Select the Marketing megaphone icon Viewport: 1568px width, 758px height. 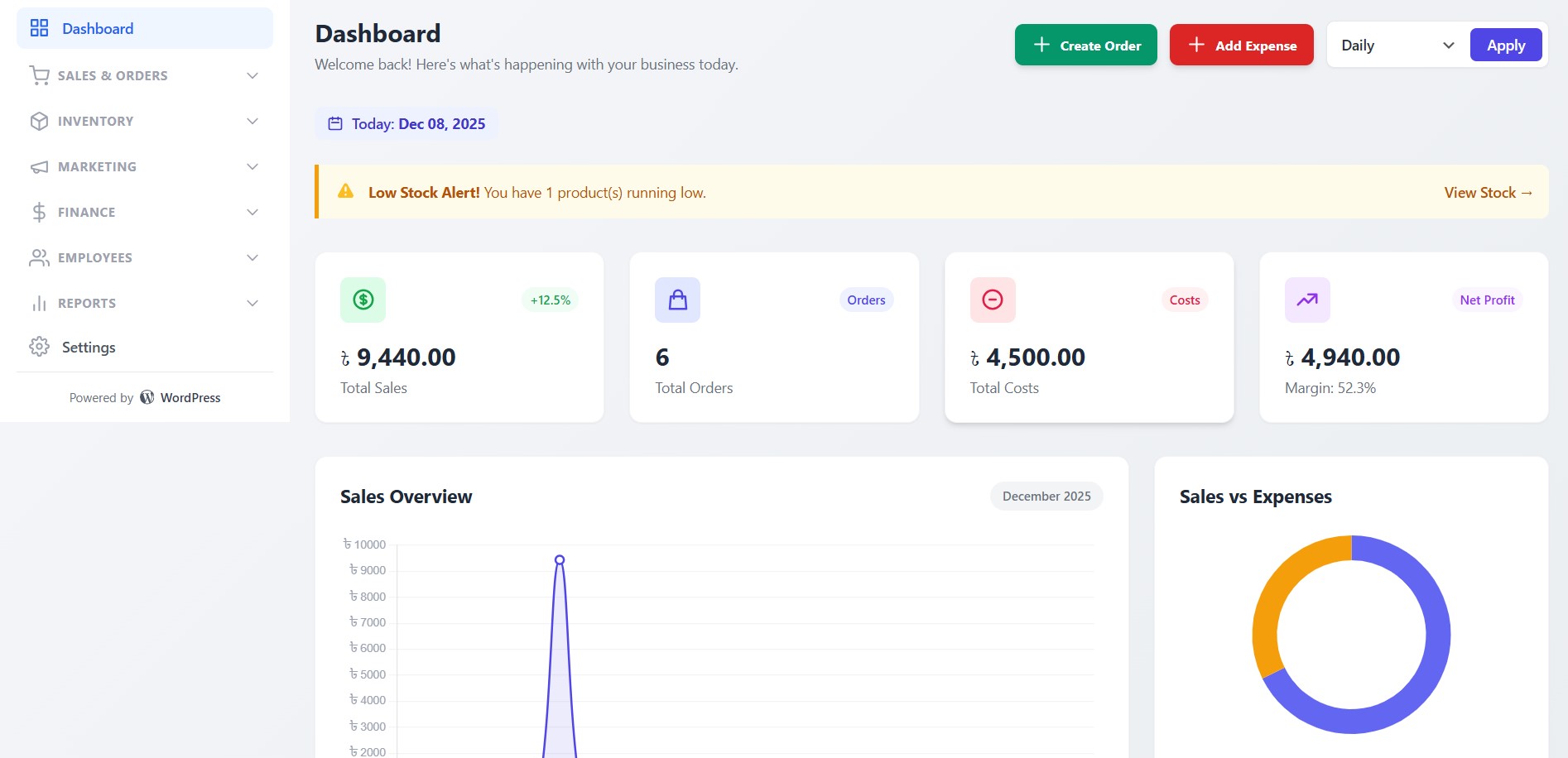(39, 166)
